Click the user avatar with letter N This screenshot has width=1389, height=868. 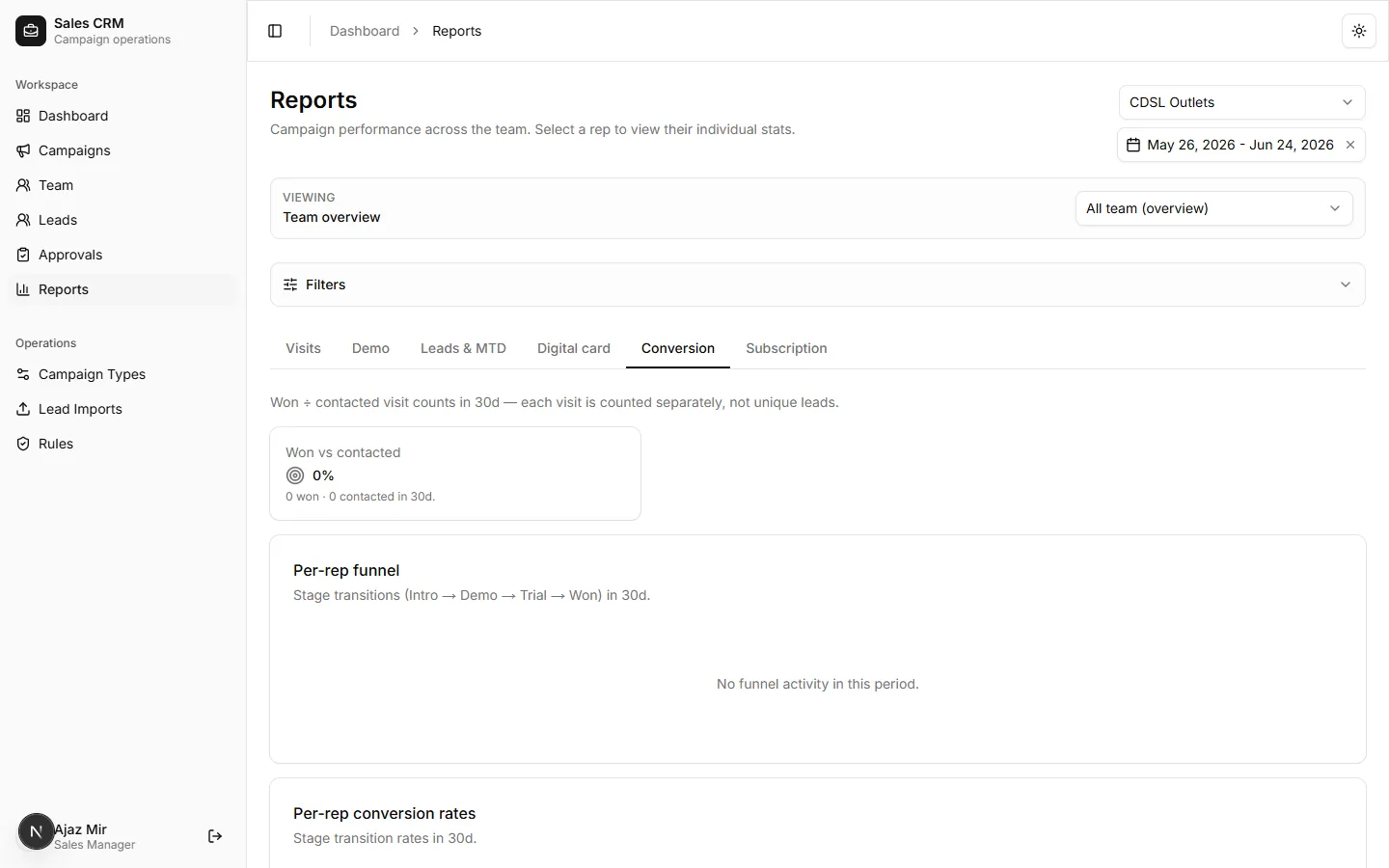coord(36,831)
